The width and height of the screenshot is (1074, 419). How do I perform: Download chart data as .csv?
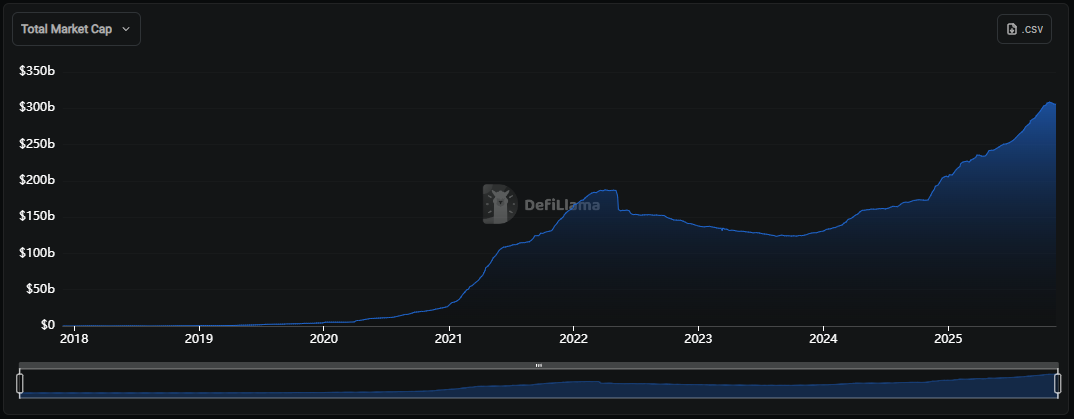pos(1024,29)
